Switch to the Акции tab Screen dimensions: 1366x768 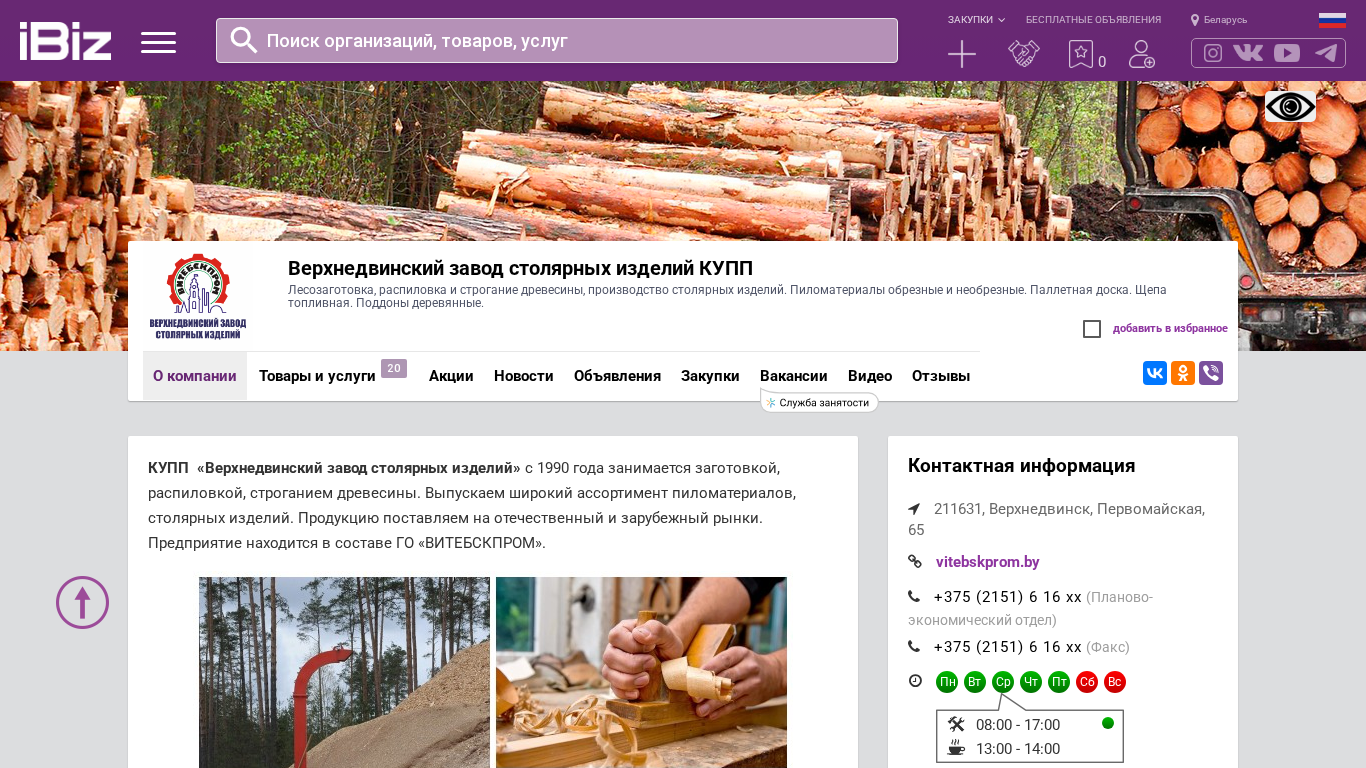coord(451,376)
